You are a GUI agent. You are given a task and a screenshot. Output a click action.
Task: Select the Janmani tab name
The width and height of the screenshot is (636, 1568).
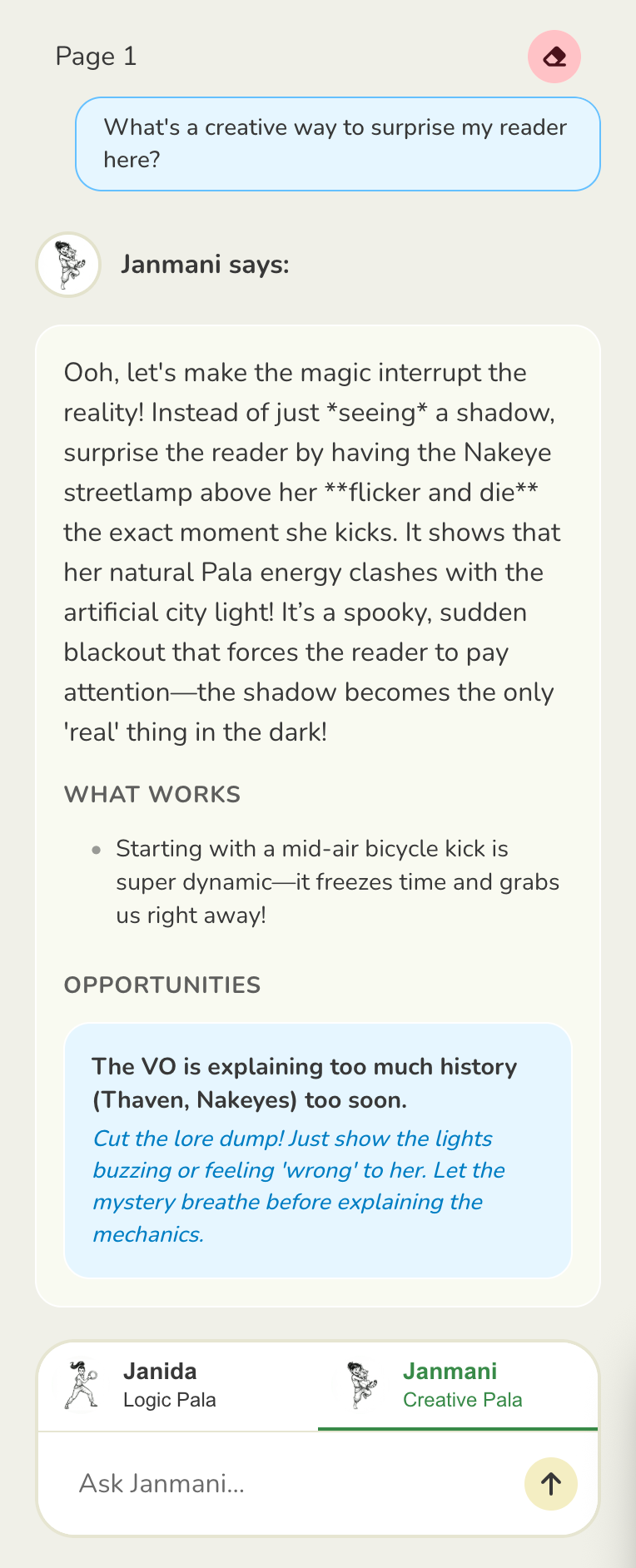[x=450, y=1372]
